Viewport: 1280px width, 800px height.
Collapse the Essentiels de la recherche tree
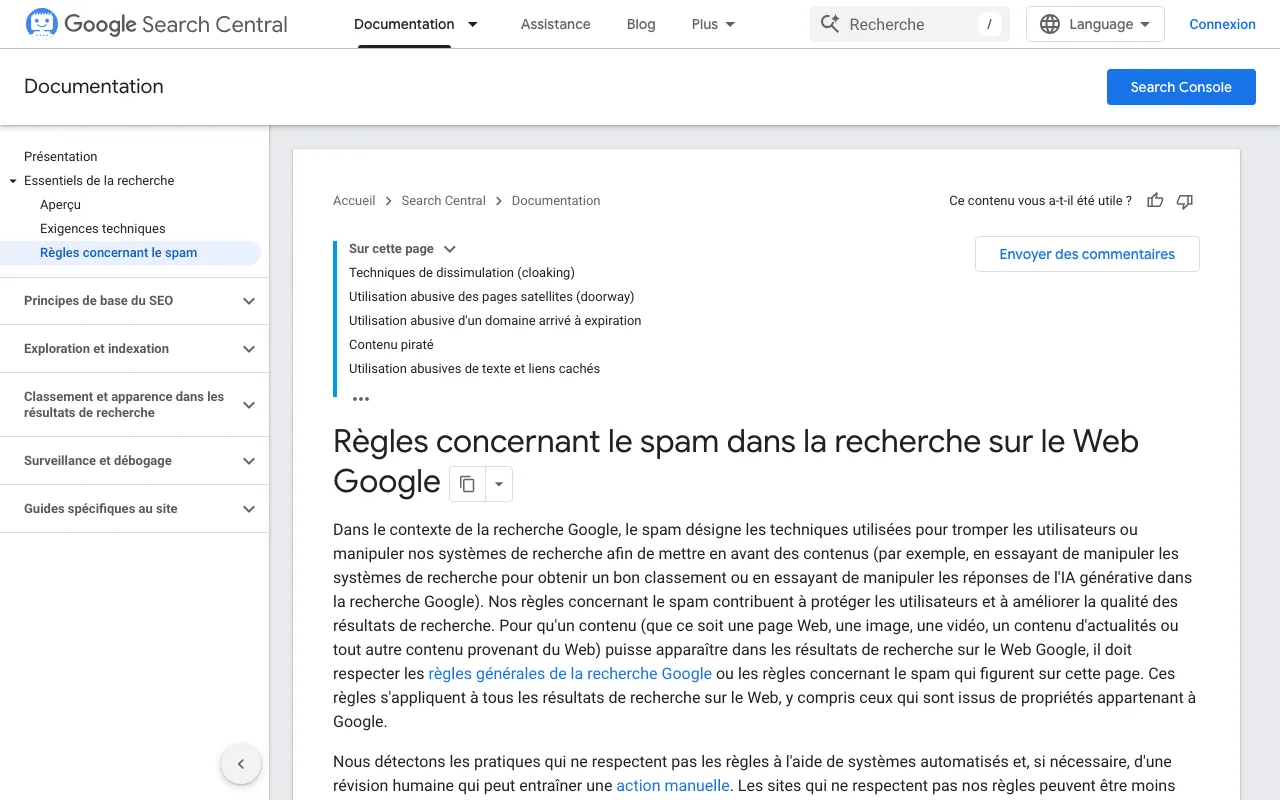click(13, 181)
